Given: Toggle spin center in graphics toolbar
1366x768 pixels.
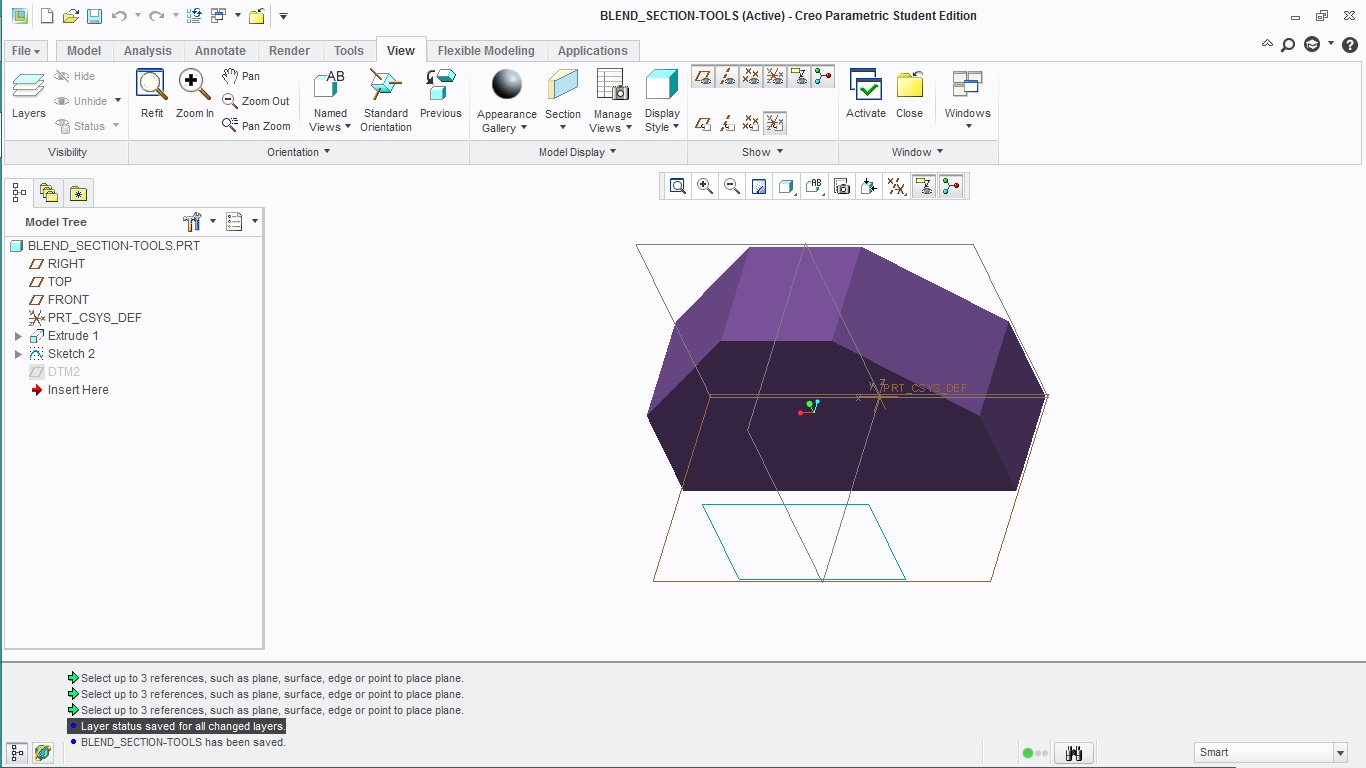Looking at the screenshot, I should coord(951,186).
